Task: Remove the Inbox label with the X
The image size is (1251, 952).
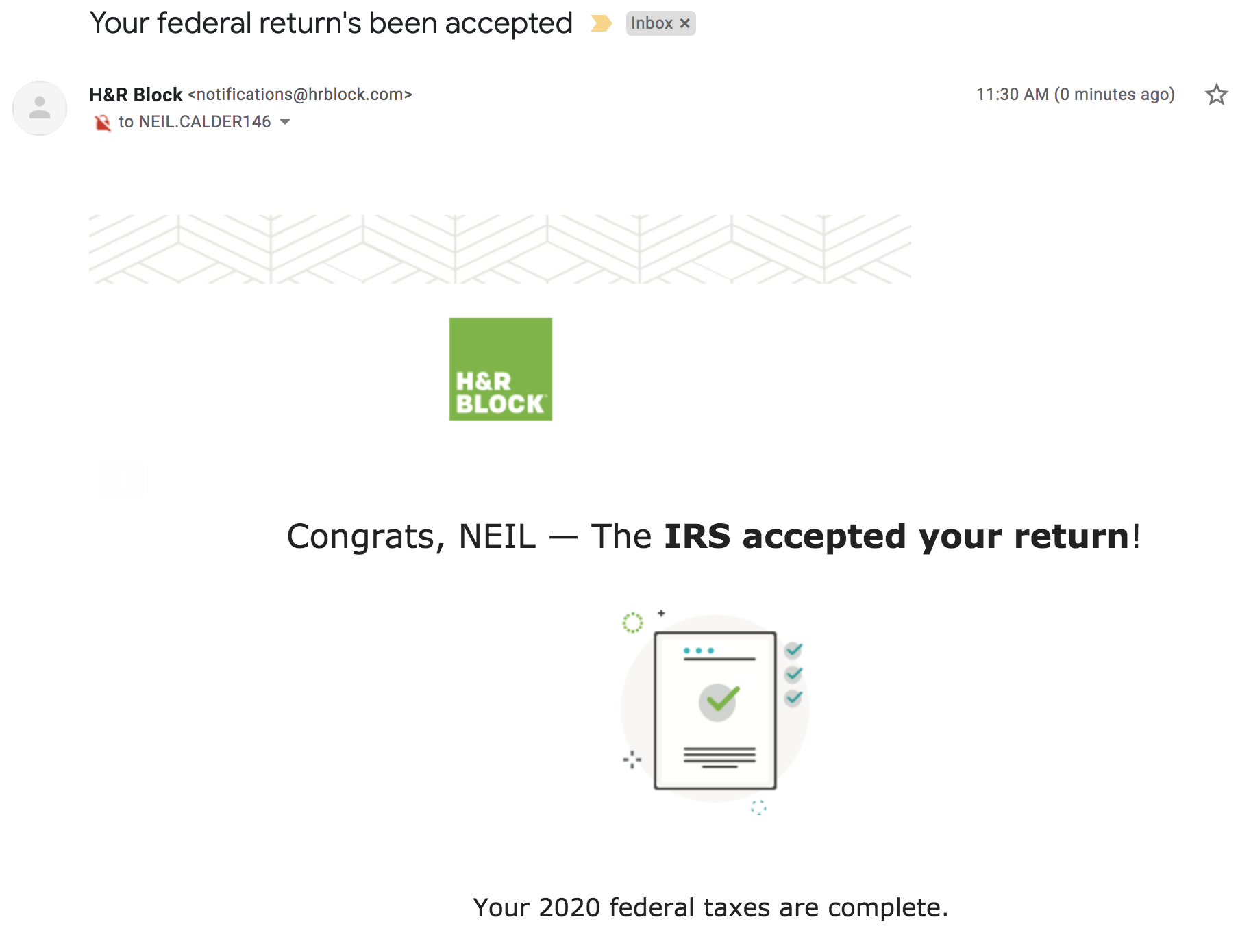Action: 684,23
